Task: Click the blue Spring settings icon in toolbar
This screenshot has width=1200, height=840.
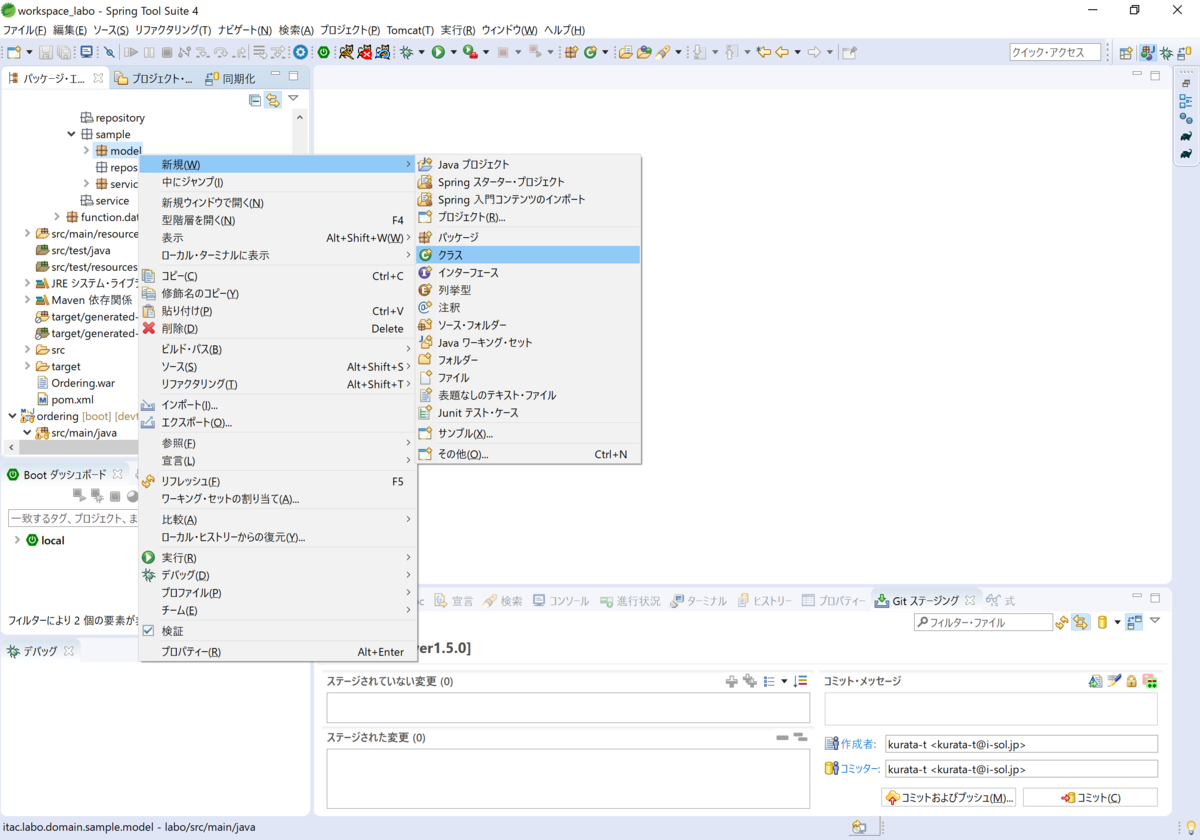Action: (301, 51)
